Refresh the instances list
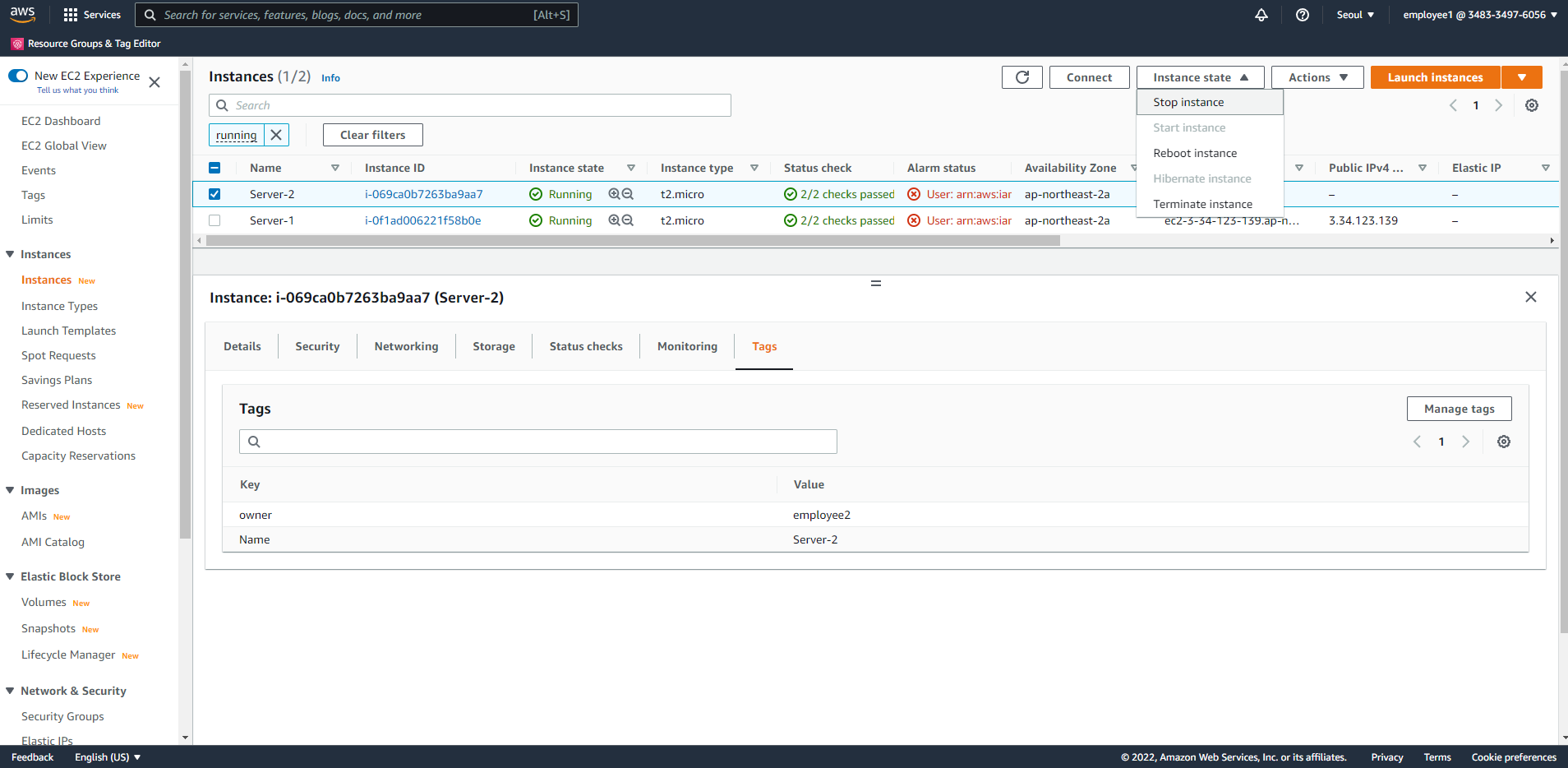This screenshot has width=1568, height=768. pyautogui.click(x=1022, y=77)
